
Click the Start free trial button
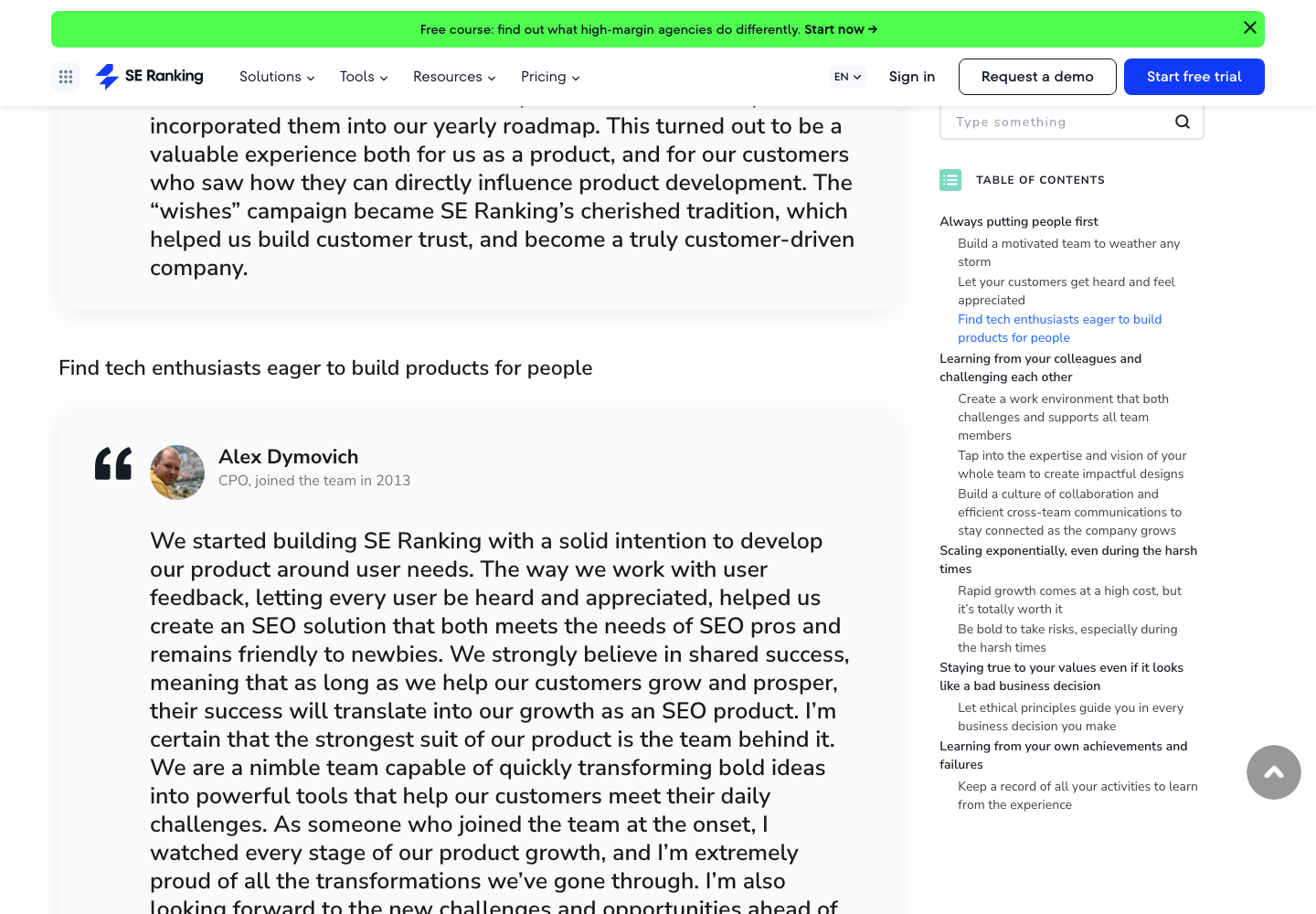[x=1194, y=77]
